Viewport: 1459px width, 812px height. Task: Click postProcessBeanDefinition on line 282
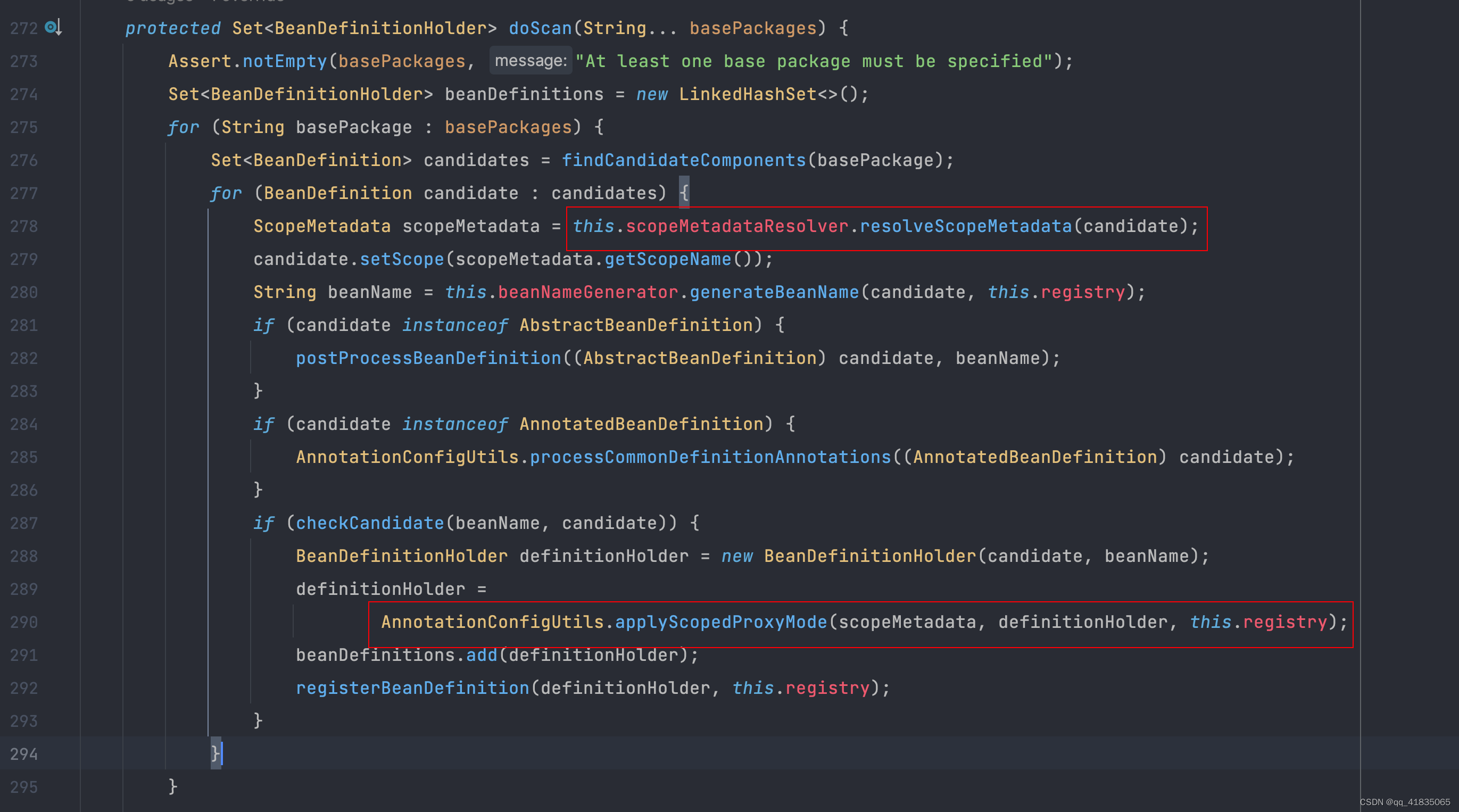(x=429, y=359)
